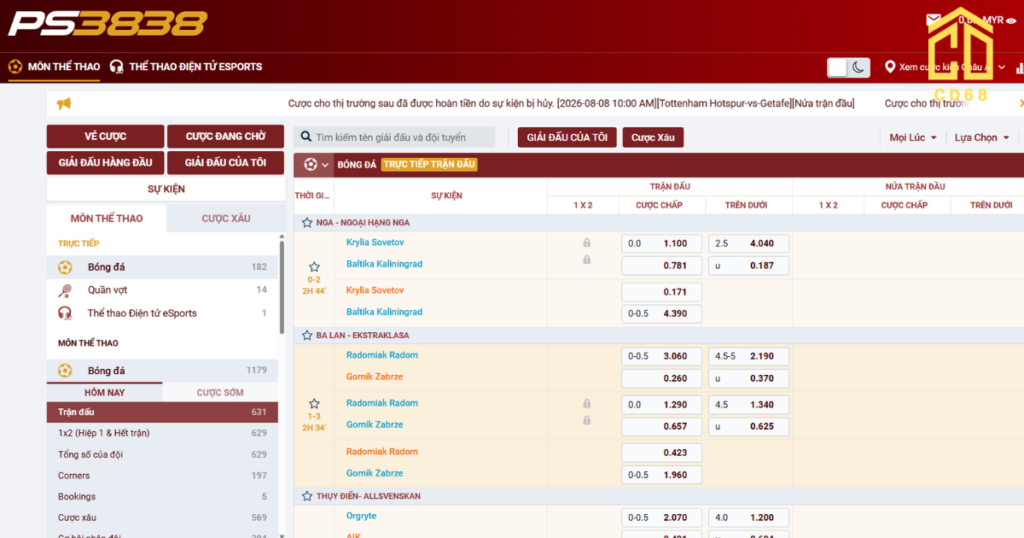Click the Cược Đang Chờ button
Screen dimensions: 1024x538
225,136
